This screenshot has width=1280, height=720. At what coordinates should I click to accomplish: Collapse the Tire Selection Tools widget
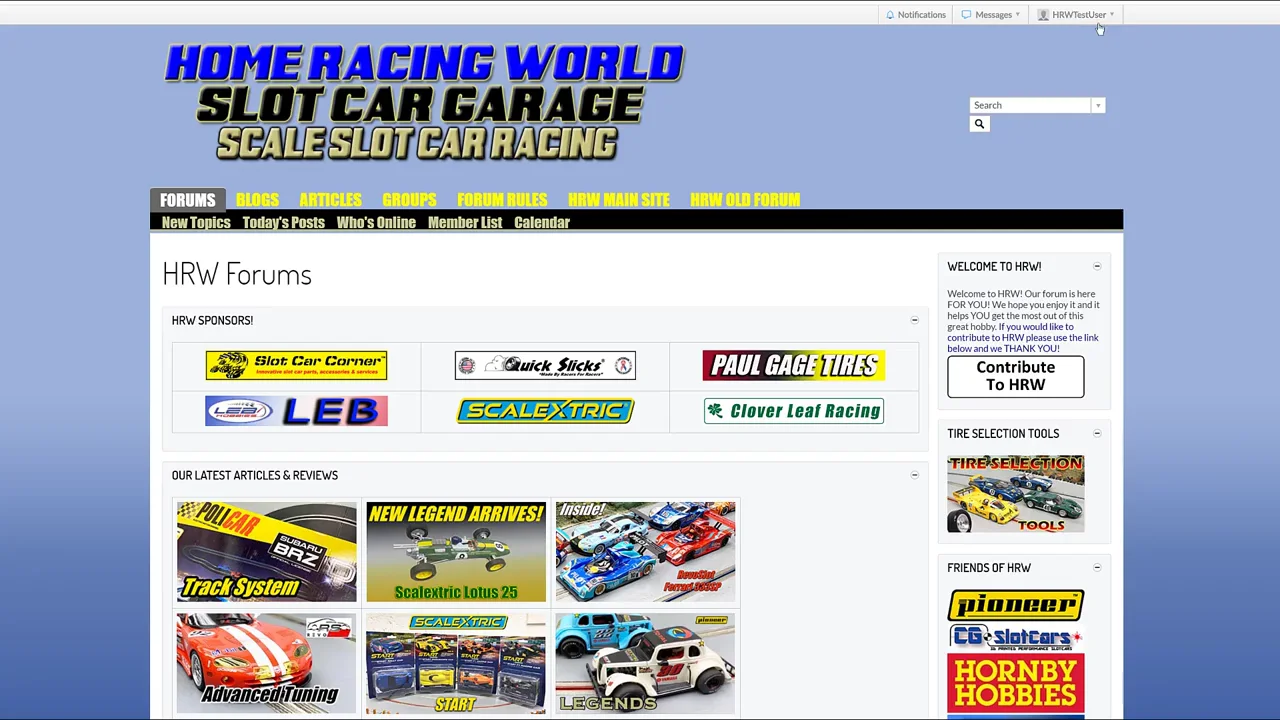point(1097,433)
